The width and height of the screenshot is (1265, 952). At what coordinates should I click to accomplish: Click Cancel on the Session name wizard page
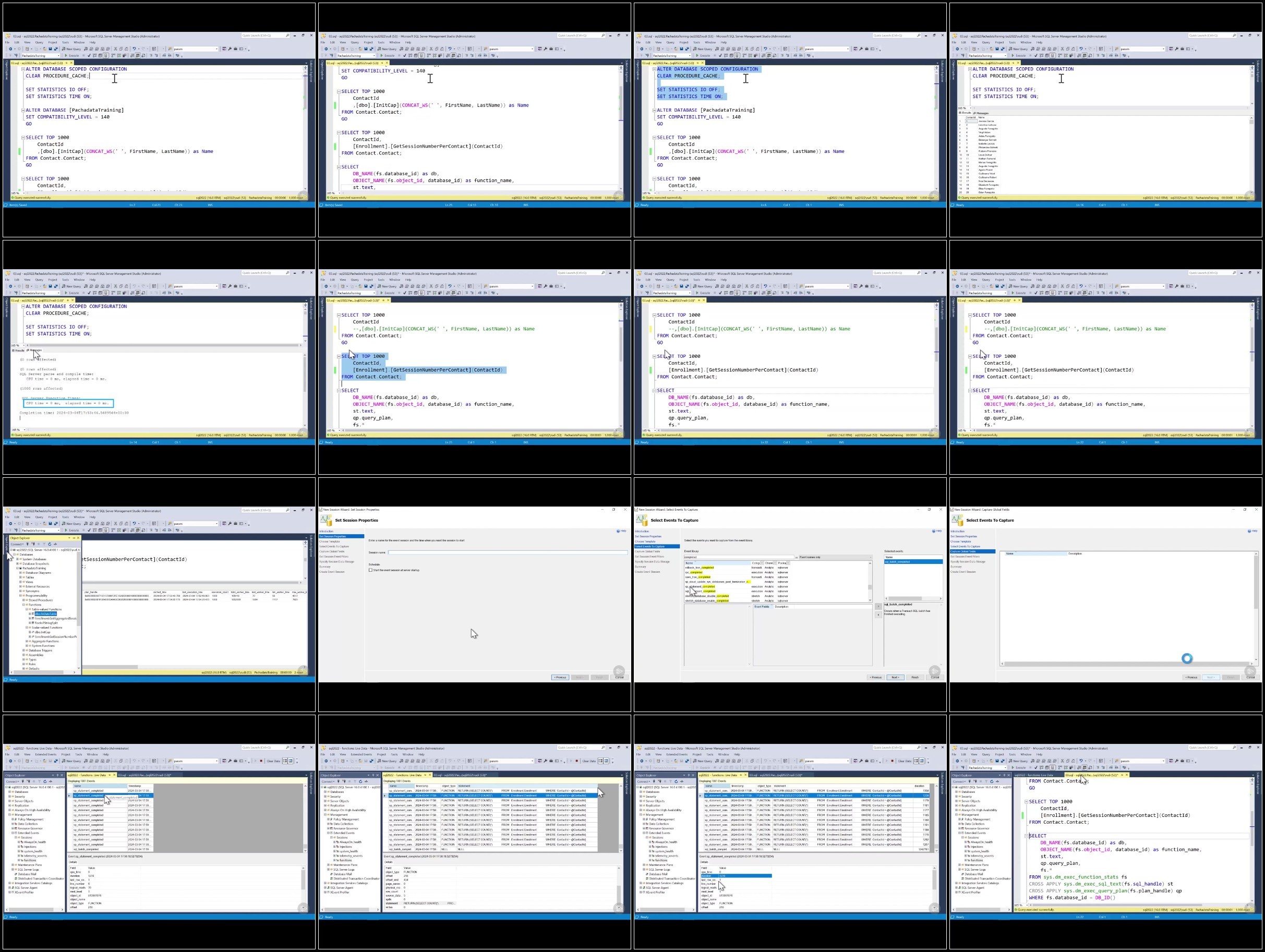[x=619, y=678]
